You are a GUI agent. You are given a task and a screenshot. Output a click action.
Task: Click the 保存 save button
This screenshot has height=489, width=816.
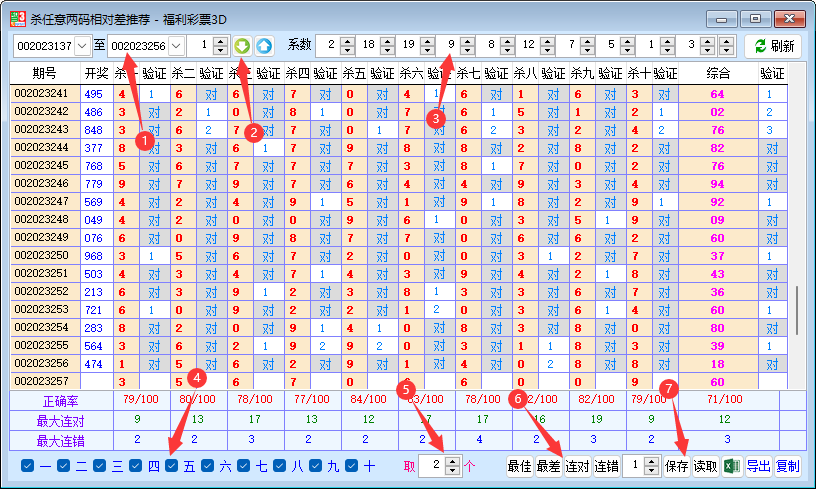pyautogui.click(x=677, y=466)
